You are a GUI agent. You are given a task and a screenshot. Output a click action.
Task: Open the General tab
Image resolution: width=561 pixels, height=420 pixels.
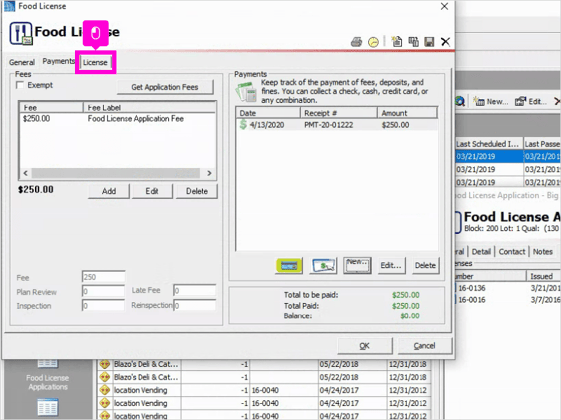22,62
